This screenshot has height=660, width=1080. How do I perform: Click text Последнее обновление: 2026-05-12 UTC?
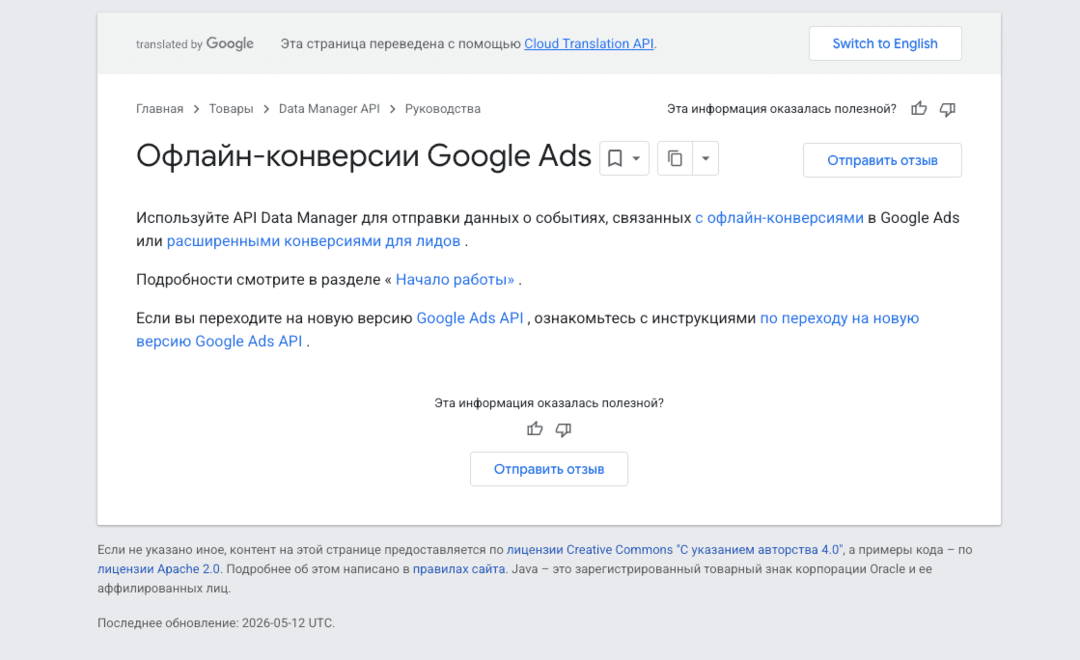click(216, 623)
